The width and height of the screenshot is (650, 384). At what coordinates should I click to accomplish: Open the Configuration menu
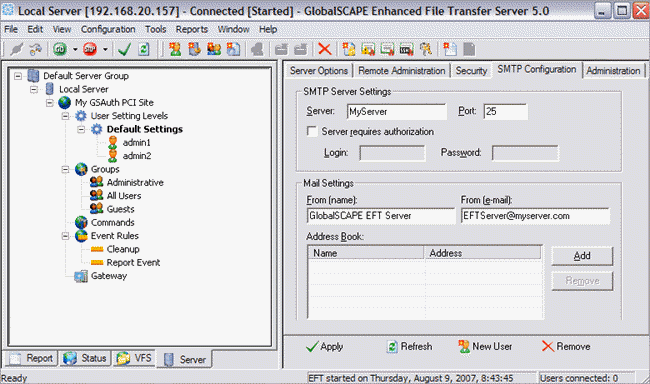[x=108, y=29]
